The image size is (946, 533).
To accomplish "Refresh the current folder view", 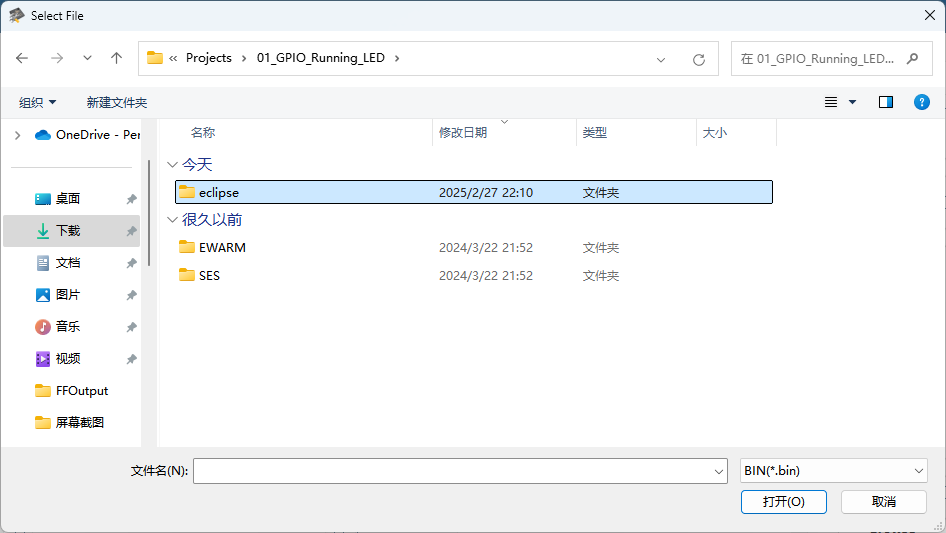I will tap(699, 59).
